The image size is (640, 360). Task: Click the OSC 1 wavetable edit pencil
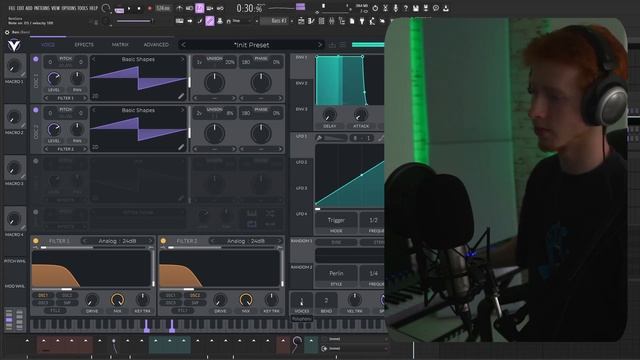(x=181, y=96)
